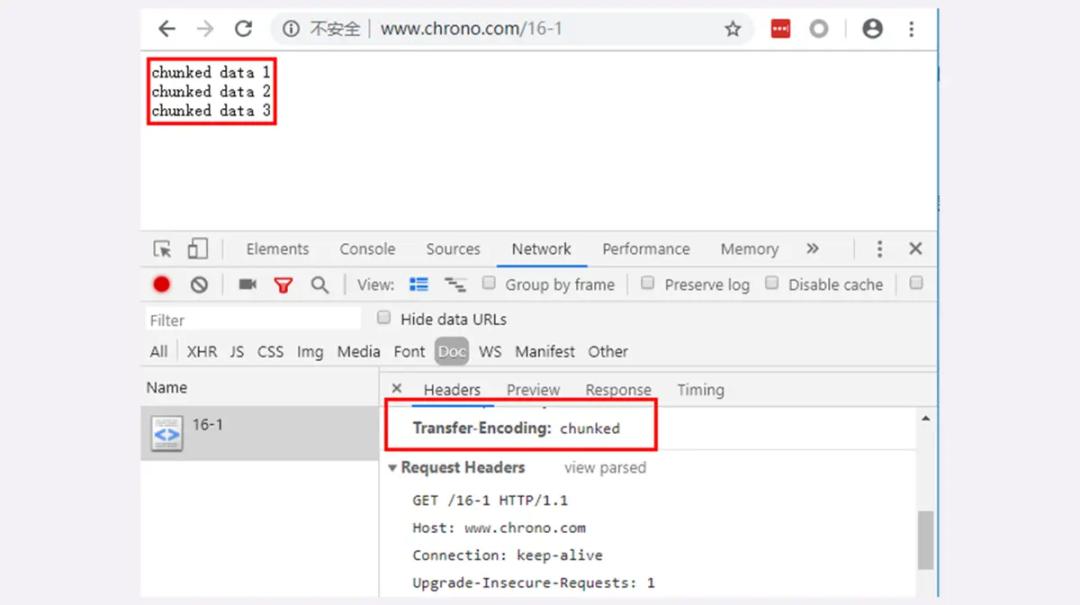Go back in browser history

tap(167, 29)
